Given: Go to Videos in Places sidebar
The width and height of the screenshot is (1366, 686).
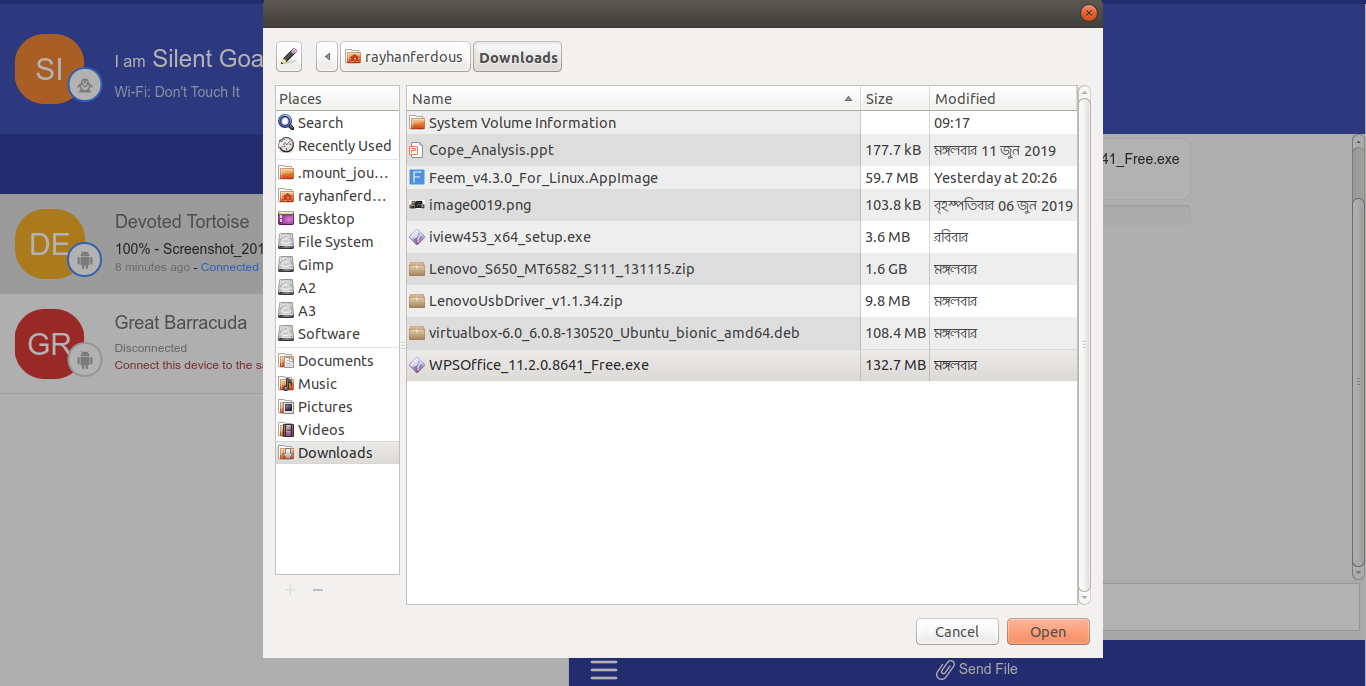Looking at the screenshot, I should coord(337,430).
